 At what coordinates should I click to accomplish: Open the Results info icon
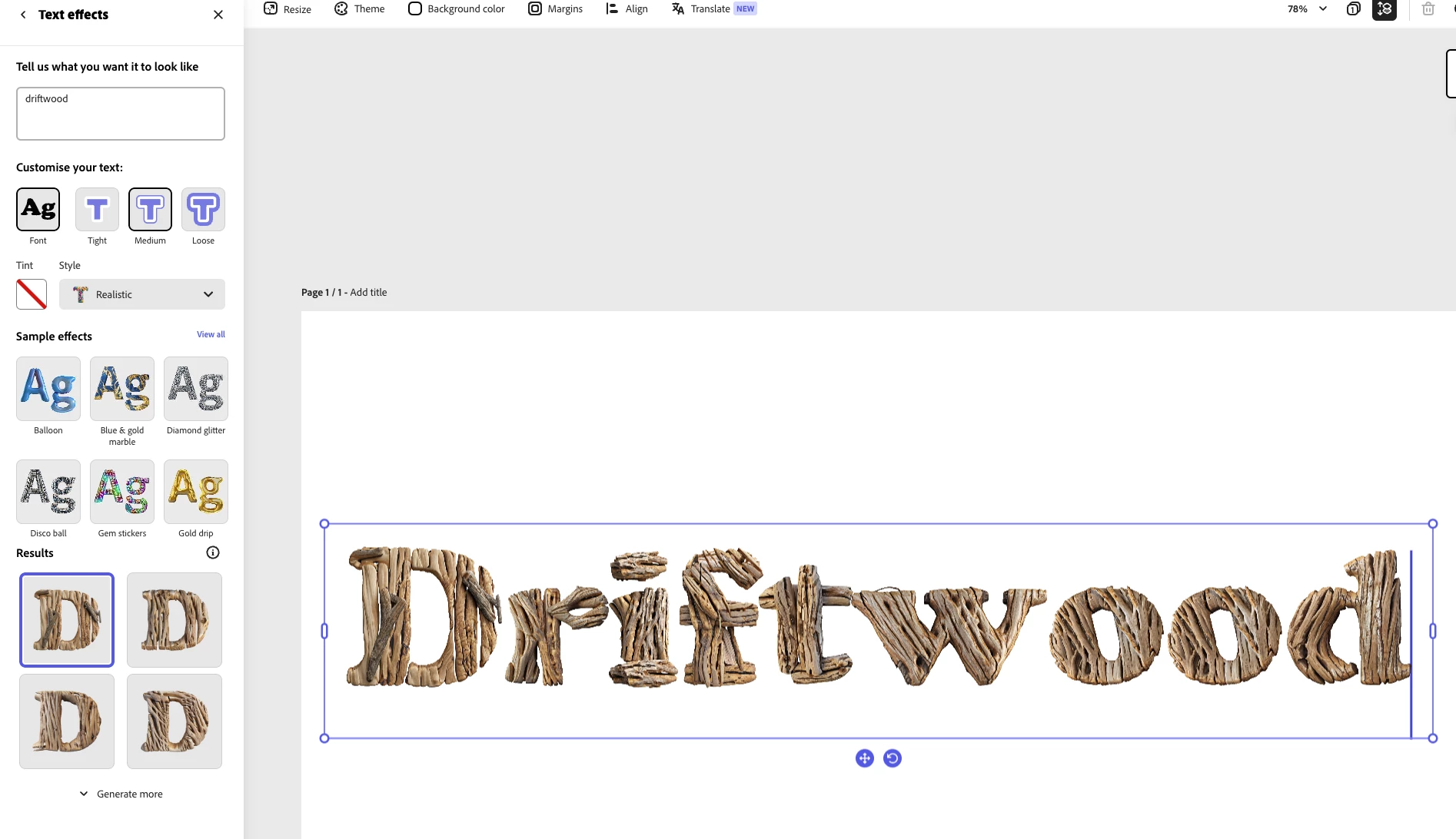point(213,552)
